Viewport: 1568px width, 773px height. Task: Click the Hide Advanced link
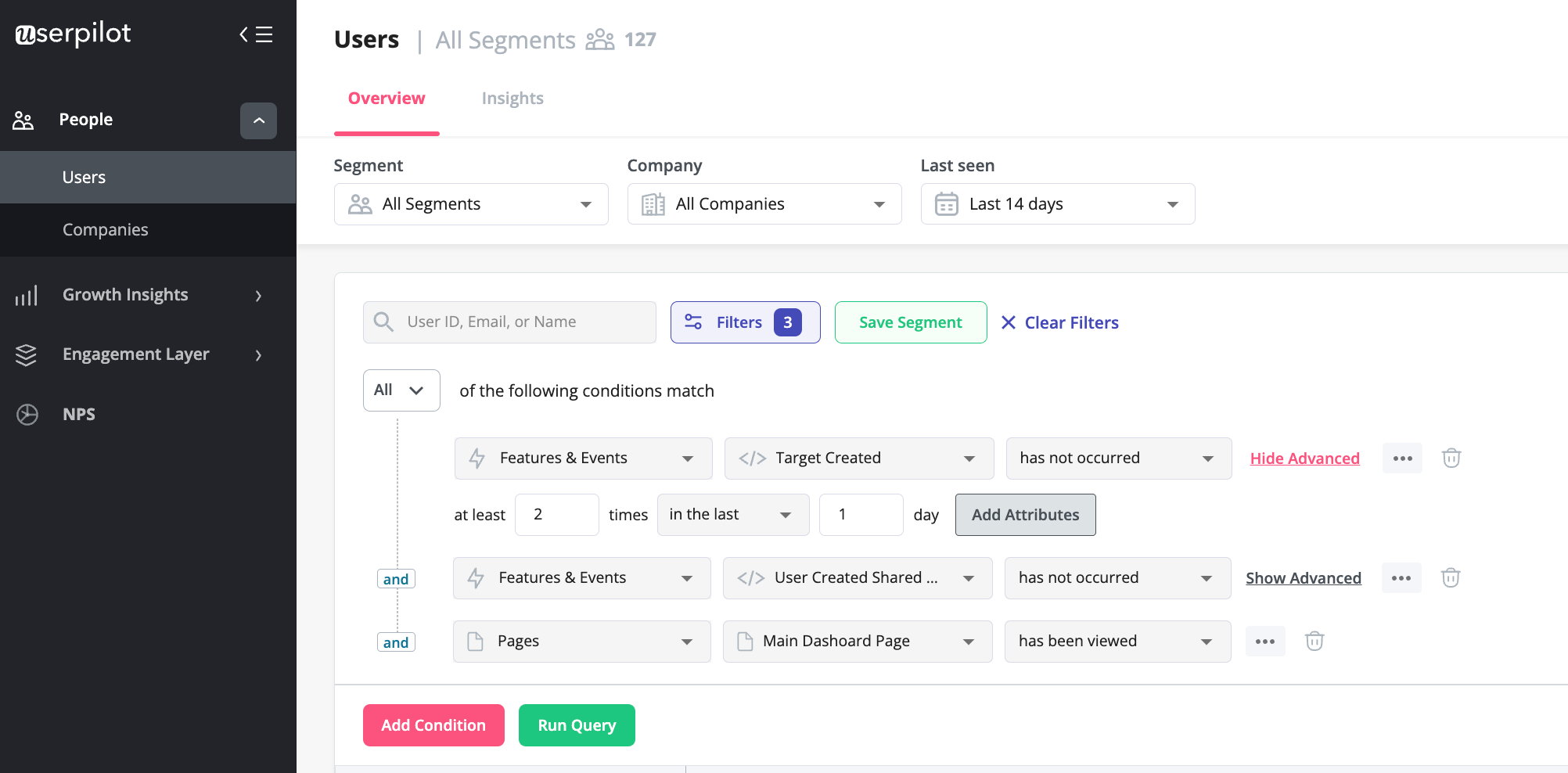(x=1304, y=458)
